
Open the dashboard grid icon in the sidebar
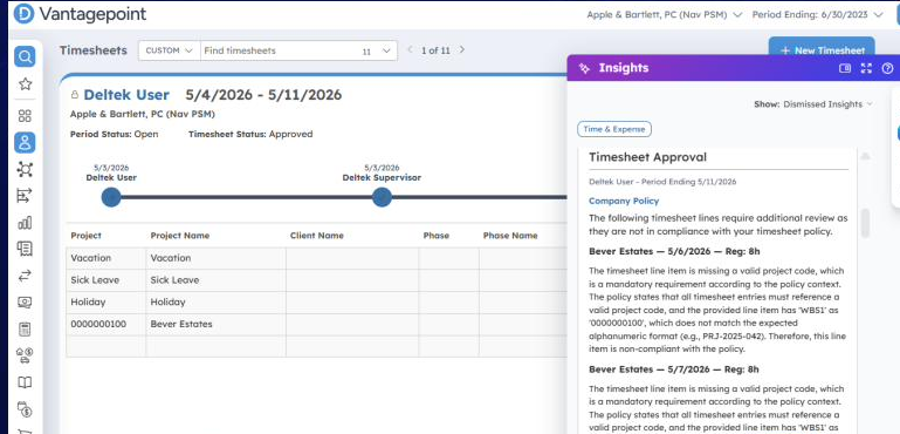pyautogui.click(x=25, y=116)
